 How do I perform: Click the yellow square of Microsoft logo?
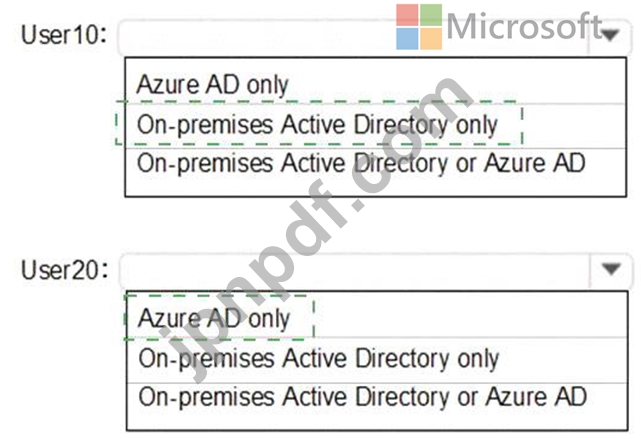[x=431, y=39]
